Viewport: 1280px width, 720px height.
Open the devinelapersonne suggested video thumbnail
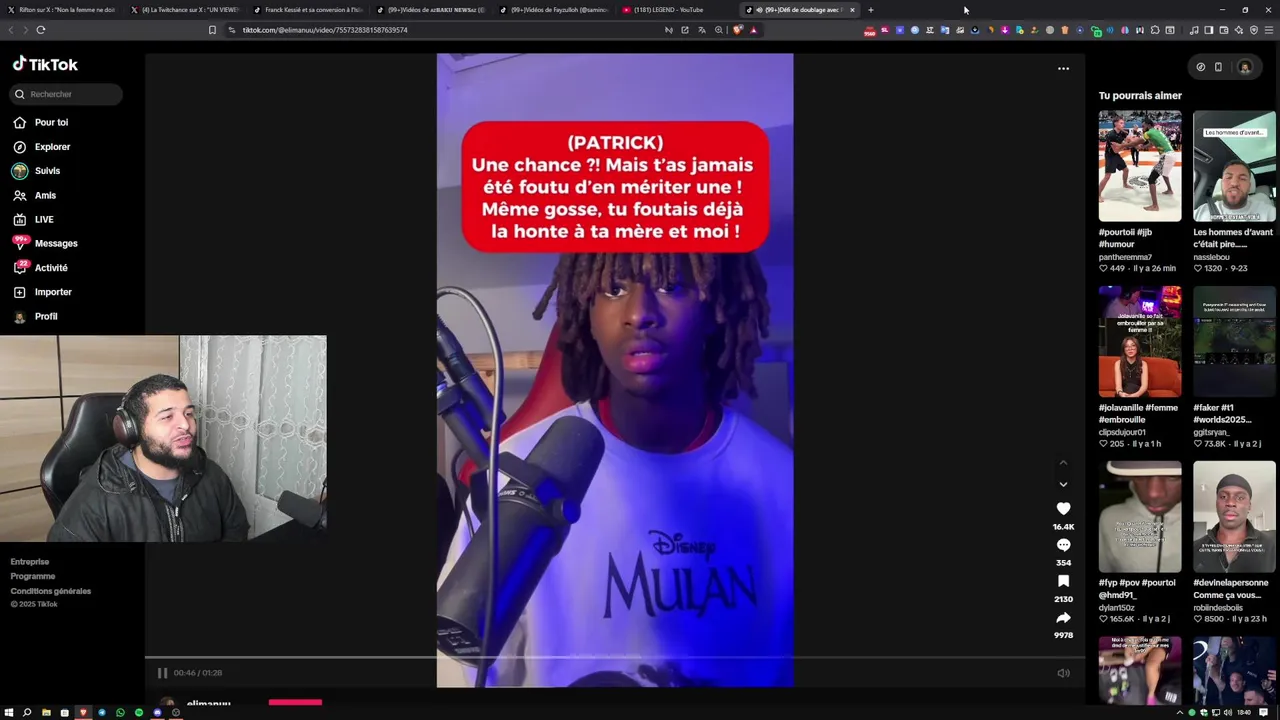(x=1234, y=517)
